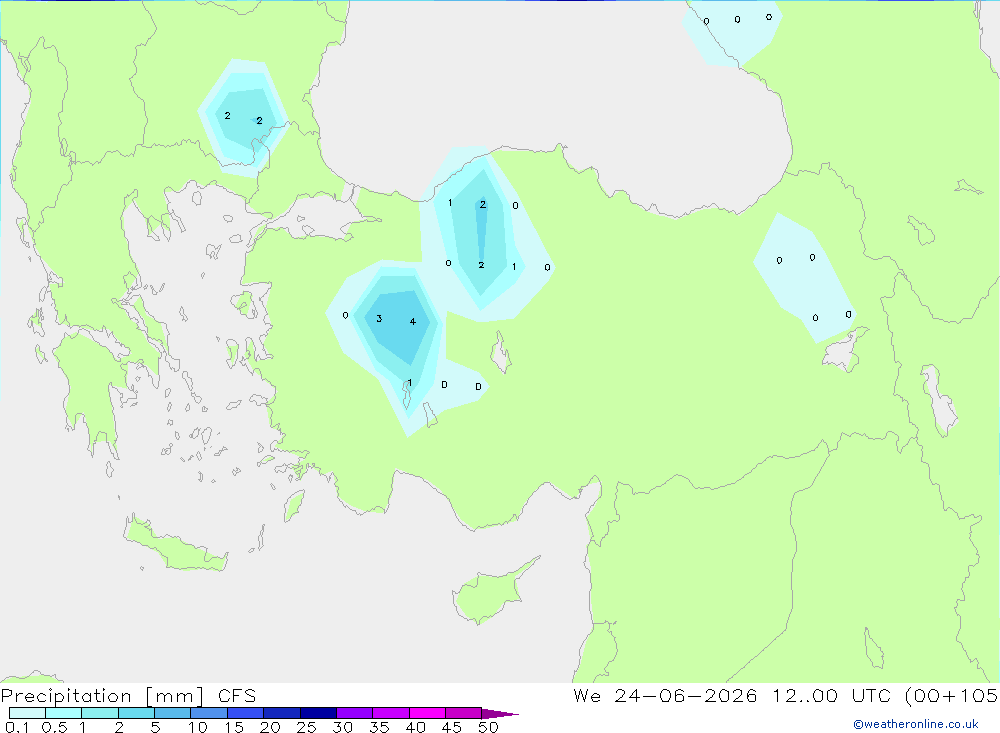Click the 'CFS' model label

(x=237, y=696)
